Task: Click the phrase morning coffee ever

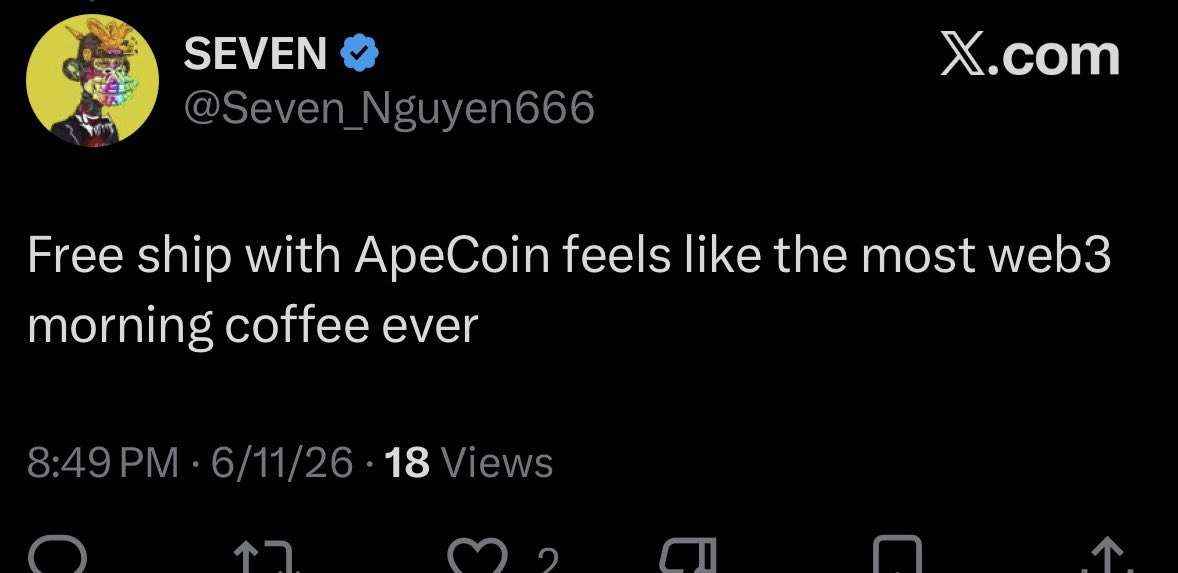Action: click(252, 327)
